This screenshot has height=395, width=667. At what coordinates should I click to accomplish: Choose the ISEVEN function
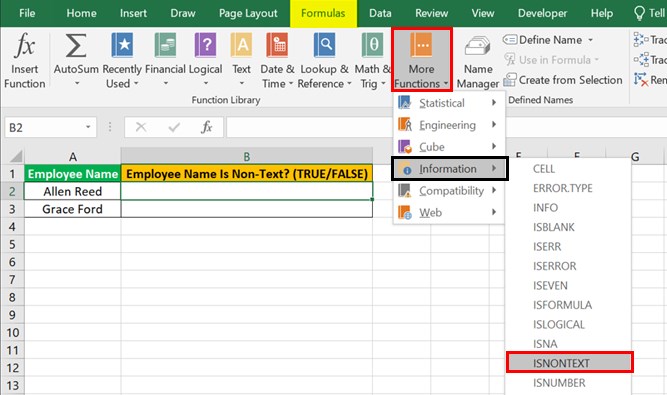[568, 285]
